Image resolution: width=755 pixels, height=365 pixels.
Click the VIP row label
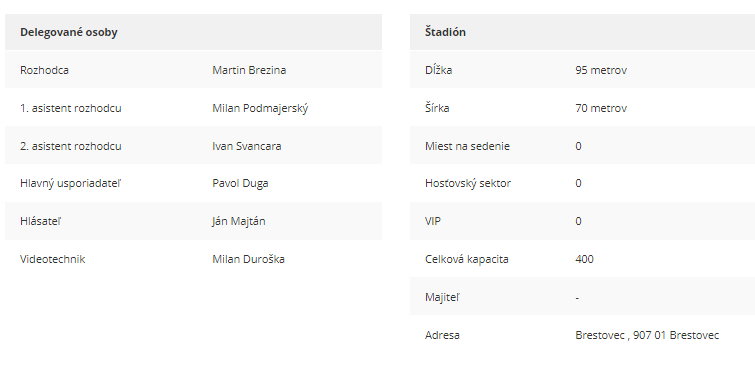433,222
